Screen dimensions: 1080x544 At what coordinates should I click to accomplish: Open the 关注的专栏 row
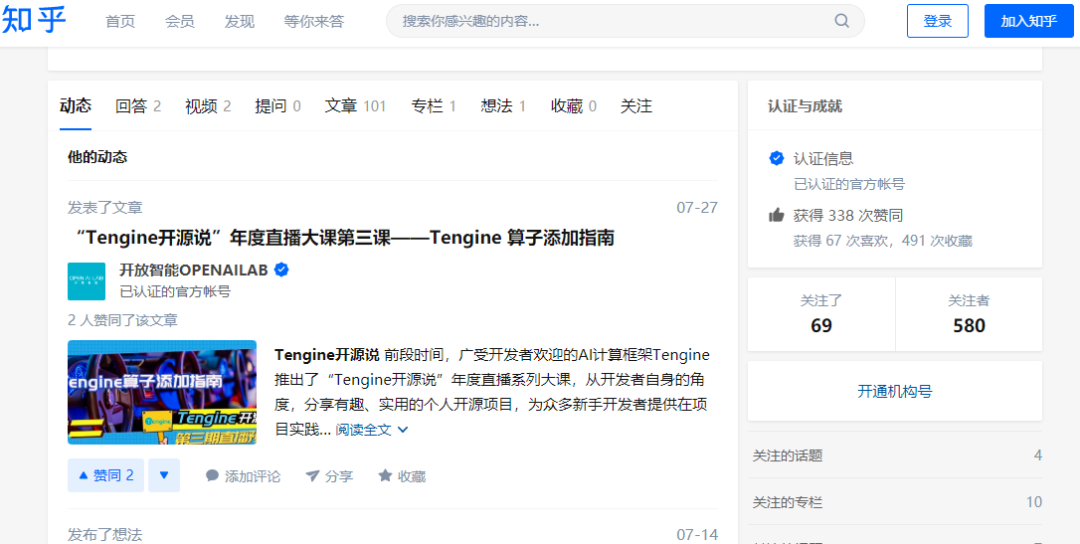click(x=895, y=502)
